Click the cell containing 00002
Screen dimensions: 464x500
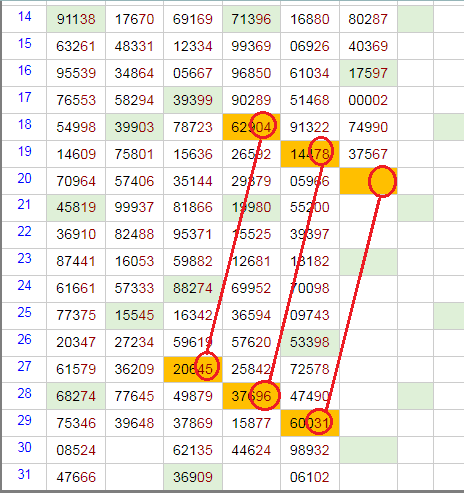pyautogui.click(x=368, y=100)
